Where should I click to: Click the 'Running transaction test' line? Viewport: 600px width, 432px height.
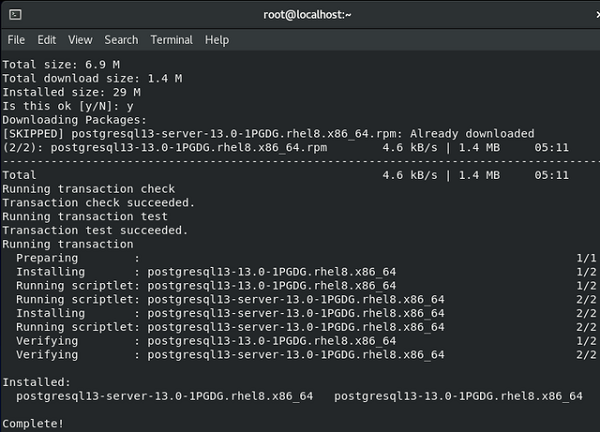click(85, 217)
